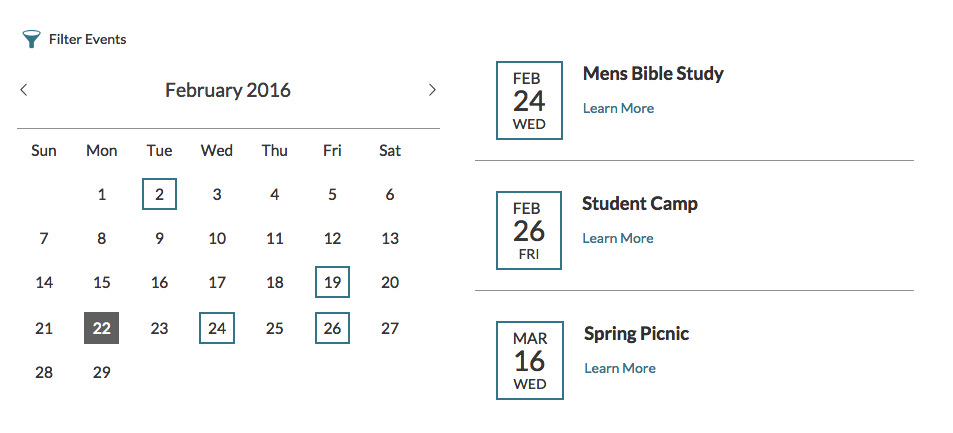
Task: Choose outlined date 26 in calendar
Action: pos(332,328)
